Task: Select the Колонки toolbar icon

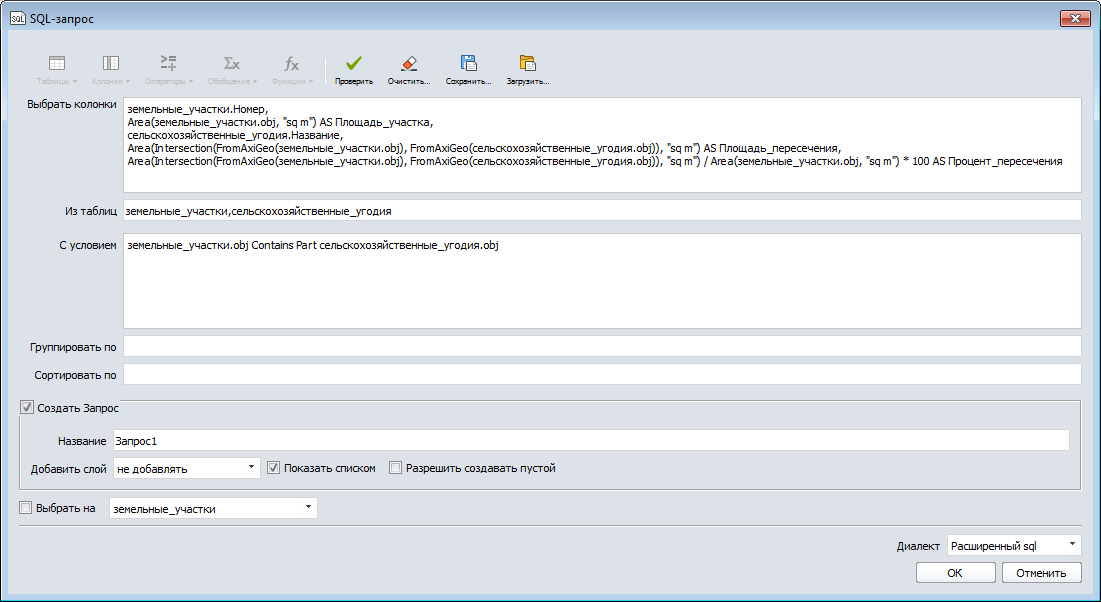Action: pos(110,65)
